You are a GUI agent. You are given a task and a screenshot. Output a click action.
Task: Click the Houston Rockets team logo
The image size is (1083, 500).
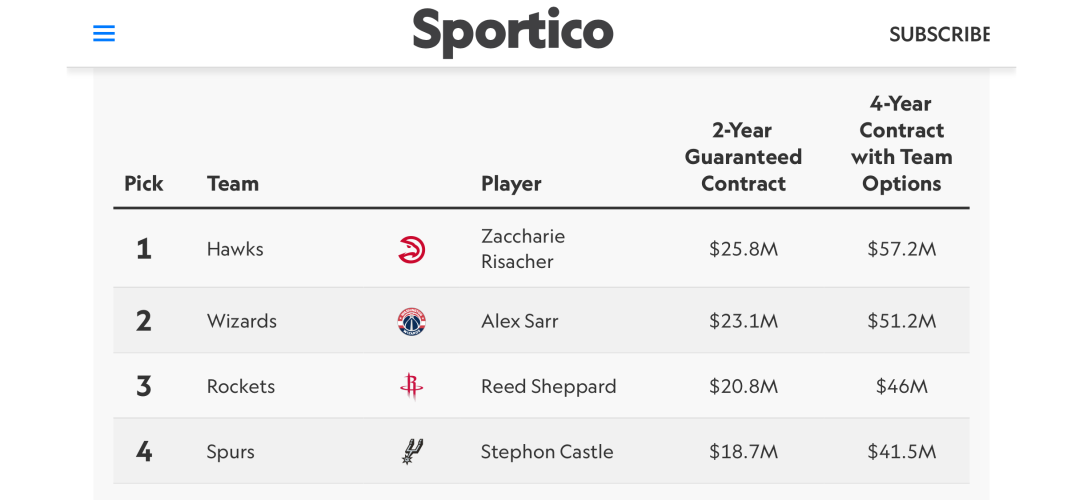[412, 387]
